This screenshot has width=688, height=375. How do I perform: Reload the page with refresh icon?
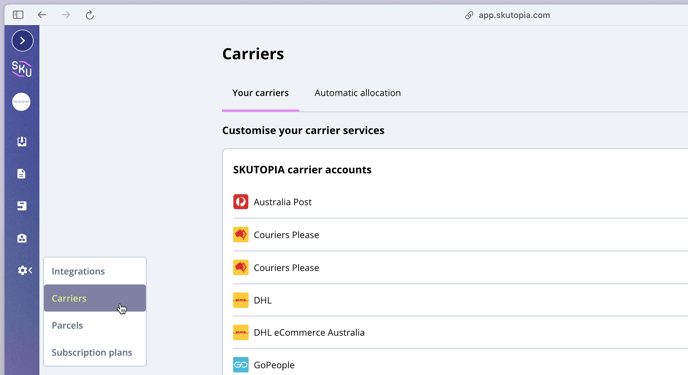pyautogui.click(x=90, y=15)
